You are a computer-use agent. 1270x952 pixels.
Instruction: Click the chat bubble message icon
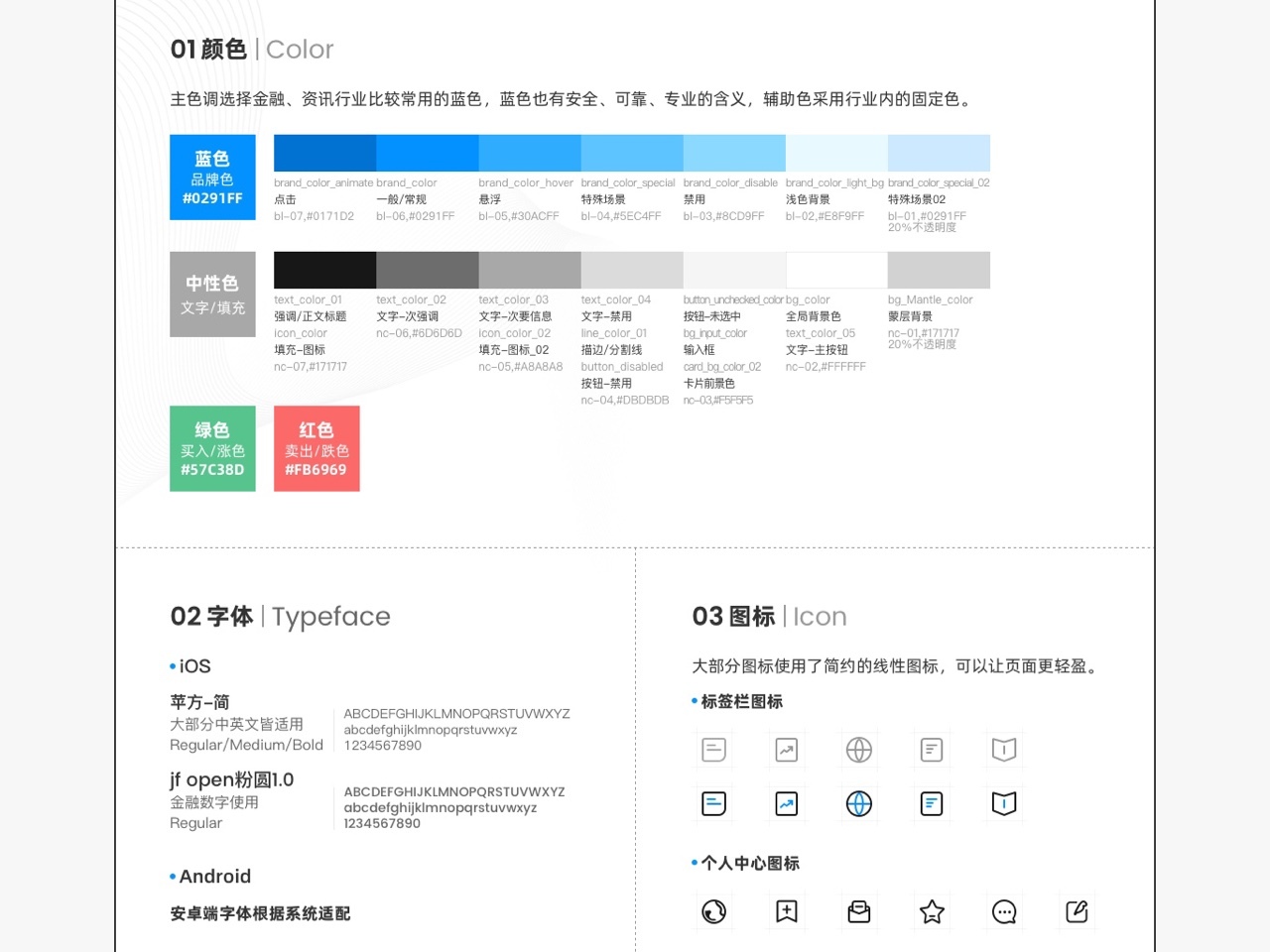(x=1004, y=911)
